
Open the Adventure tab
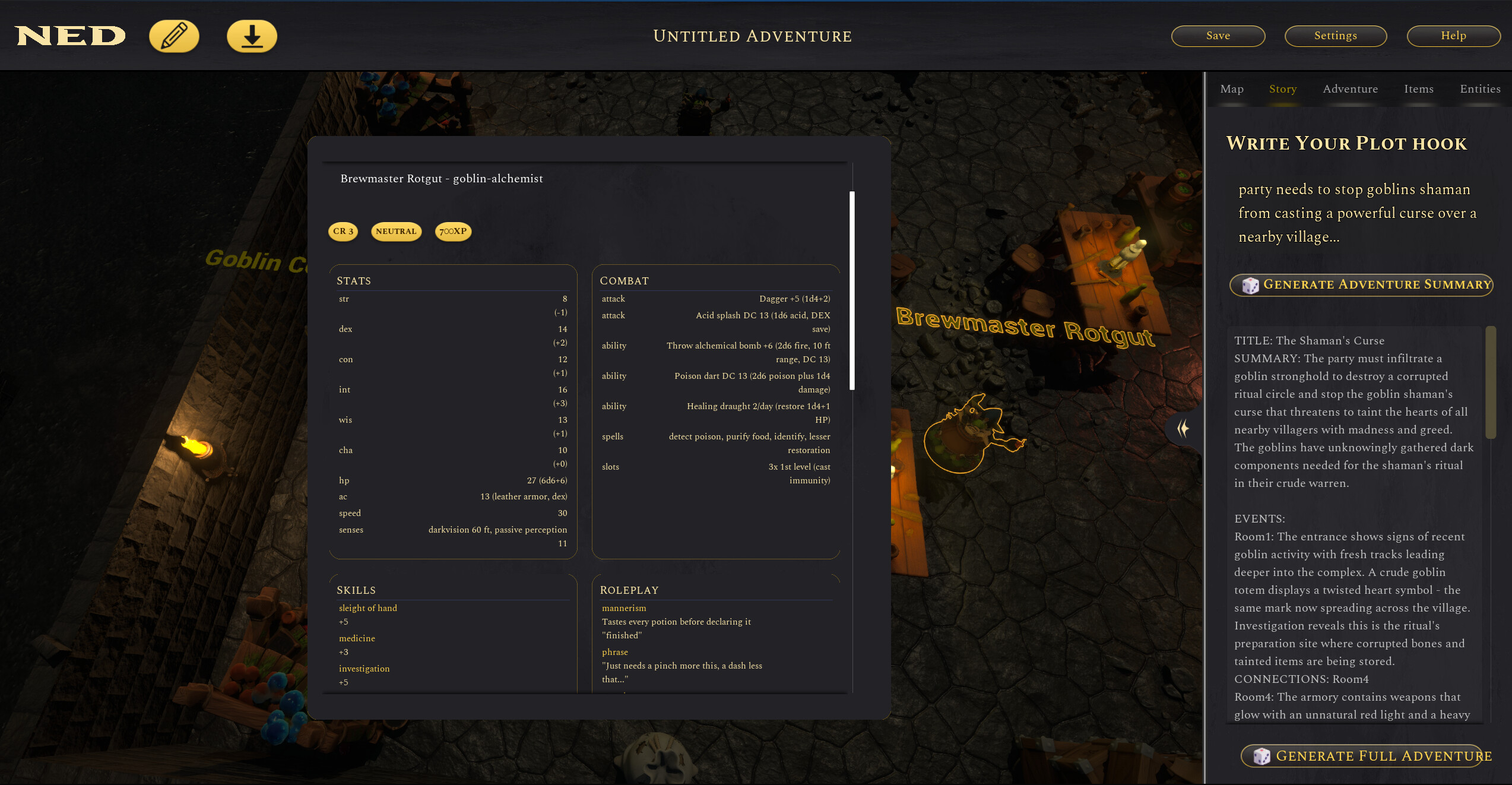point(1350,88)
